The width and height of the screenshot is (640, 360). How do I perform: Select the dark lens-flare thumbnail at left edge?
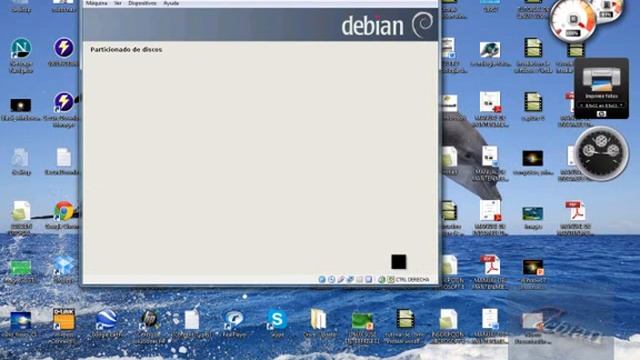click(x=20, y=105)
